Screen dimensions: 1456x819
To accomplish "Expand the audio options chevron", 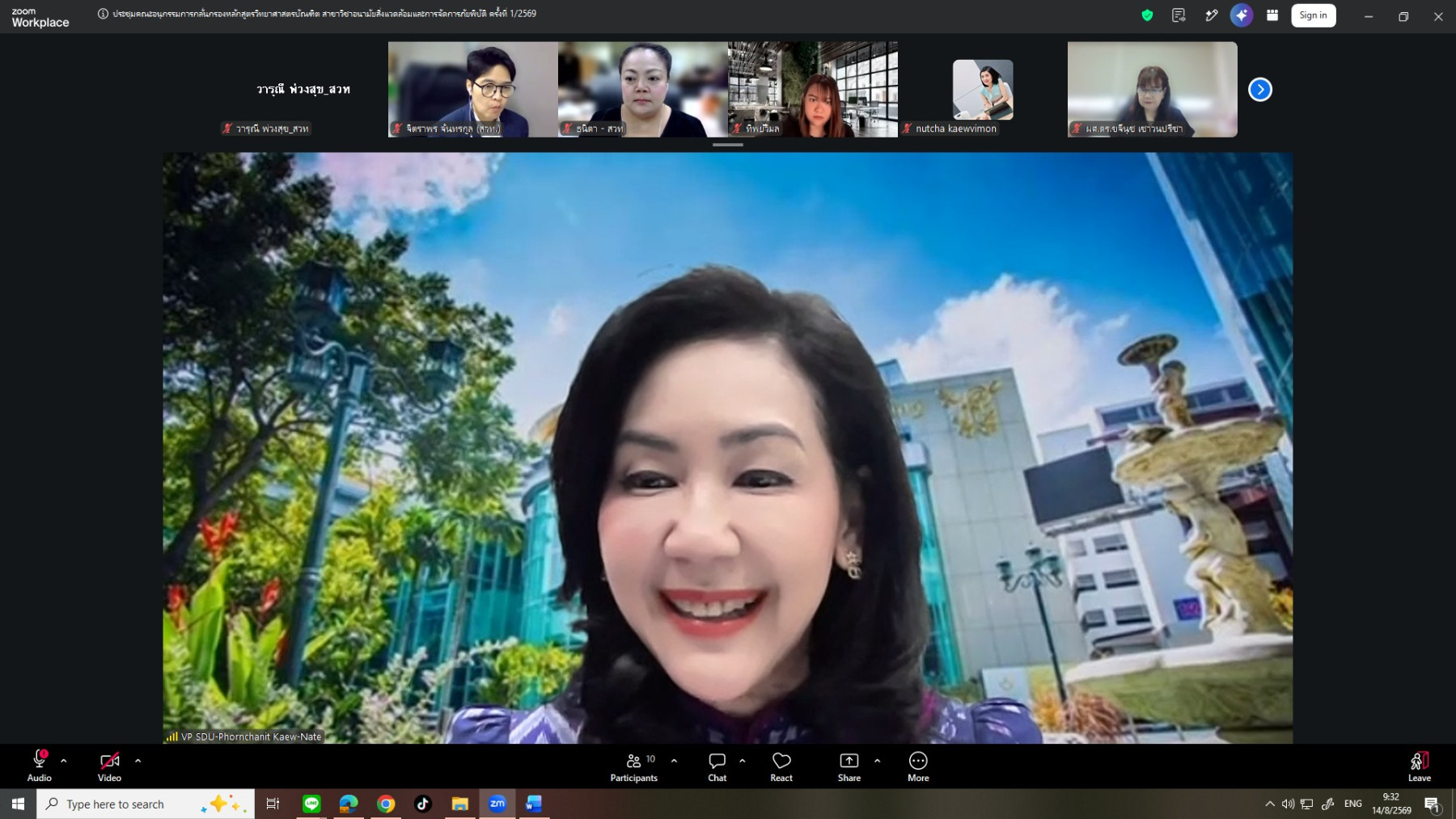I will [64, 761].
